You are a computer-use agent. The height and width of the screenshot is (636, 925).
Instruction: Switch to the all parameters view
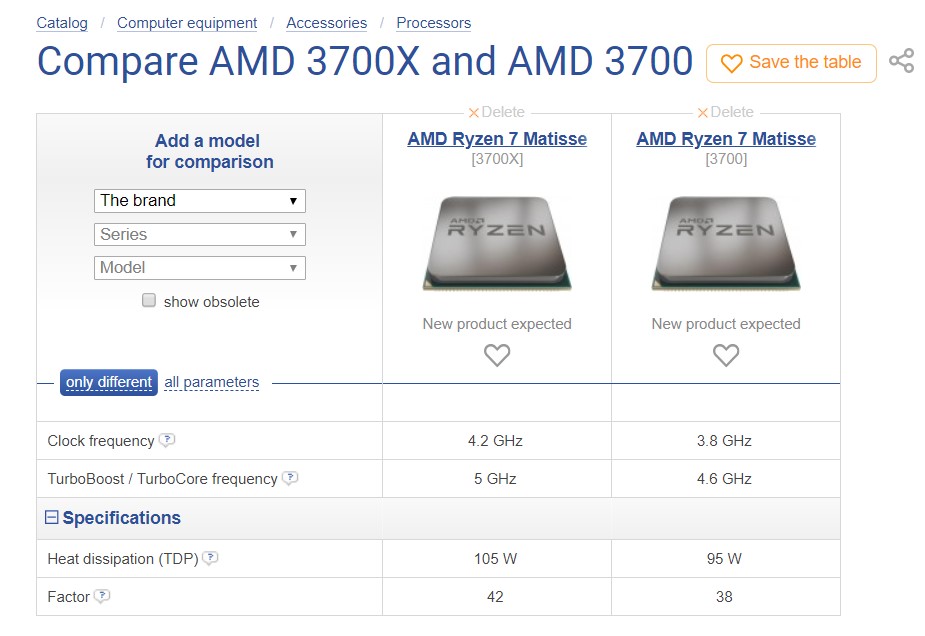pos(212,382)
